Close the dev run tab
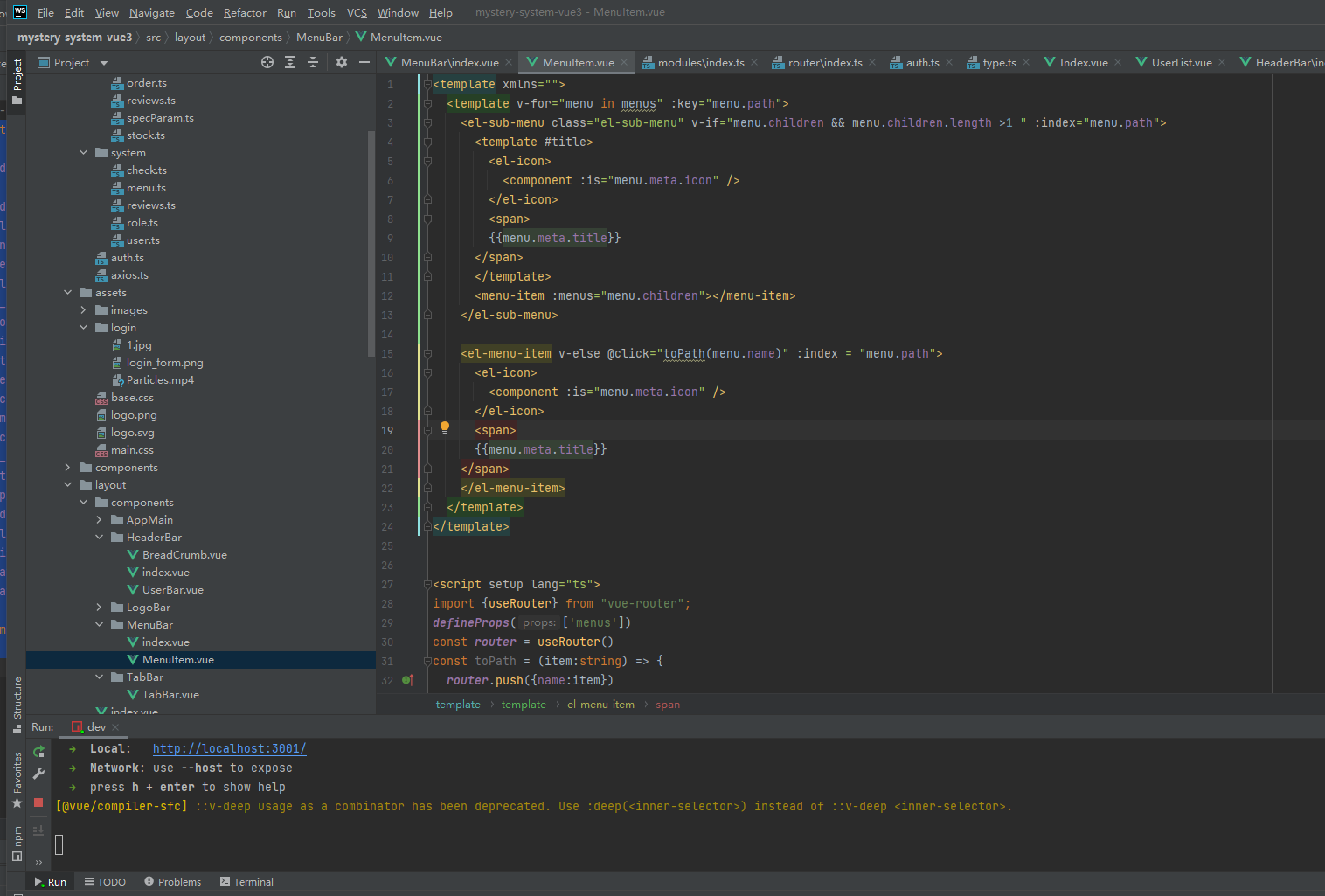The width and height of the screenshot is (1325, 896). [115, 727]
